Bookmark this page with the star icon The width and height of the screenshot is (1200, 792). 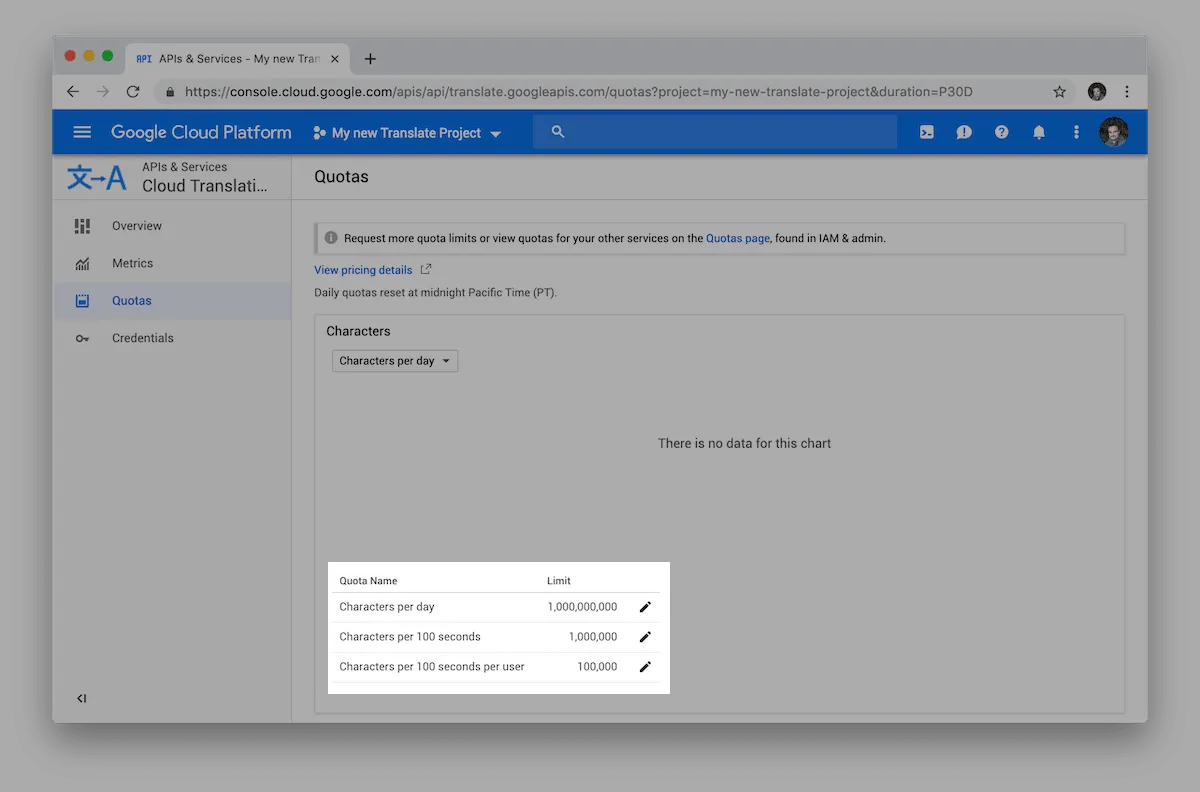(1059, 91)
